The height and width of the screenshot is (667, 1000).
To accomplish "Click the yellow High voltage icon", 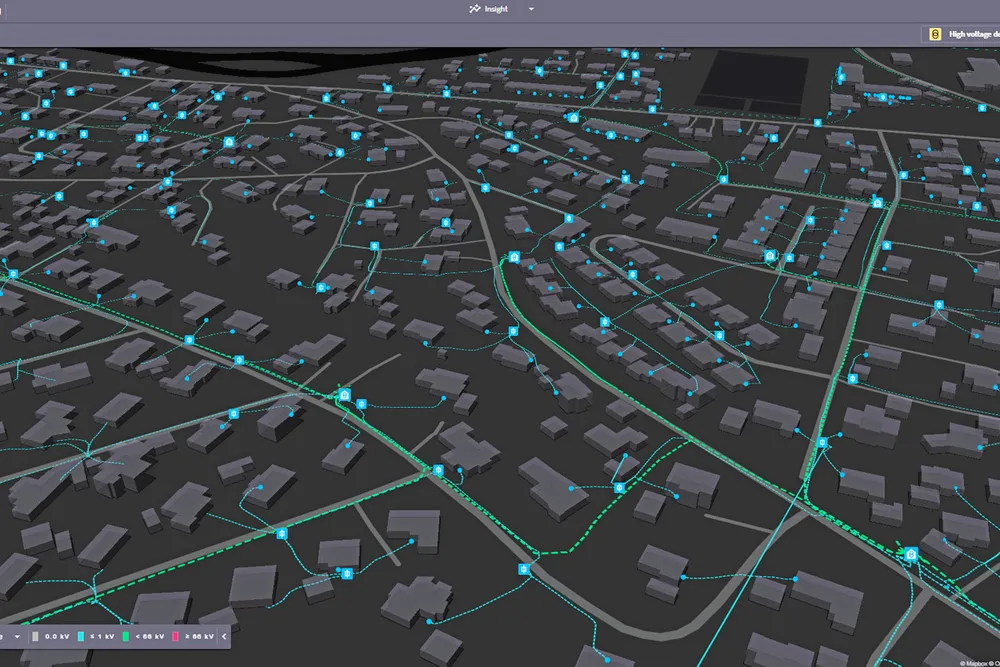I will pos(934,34).
